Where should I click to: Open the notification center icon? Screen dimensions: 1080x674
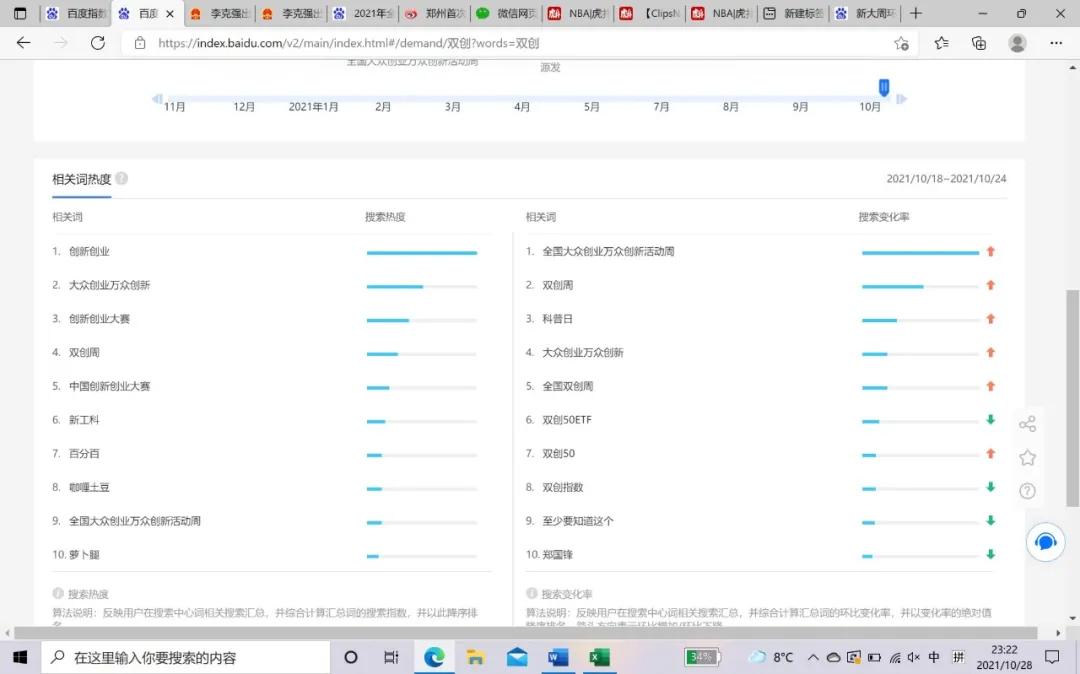pos(1052,657)
